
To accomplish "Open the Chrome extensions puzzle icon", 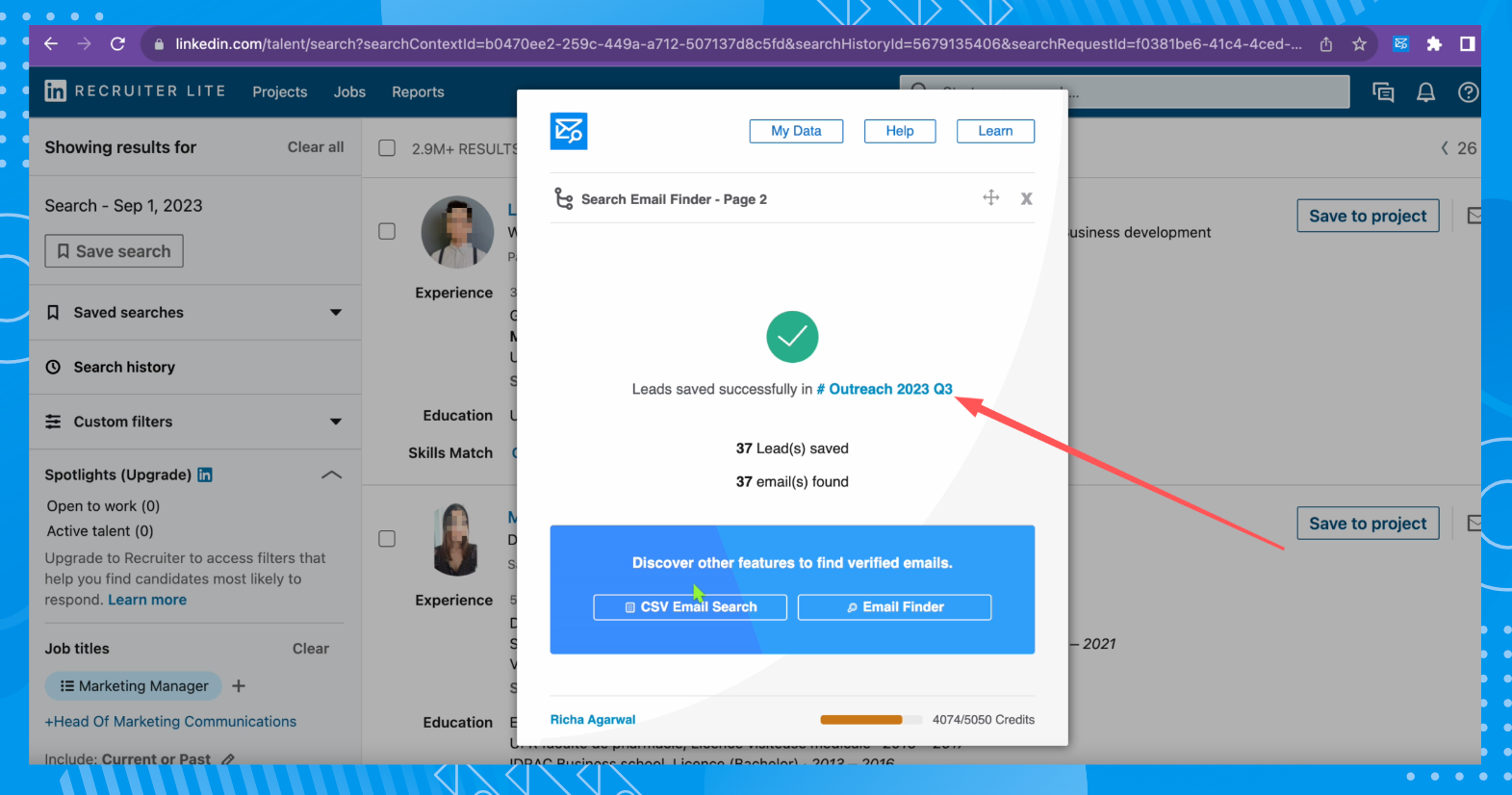I will coord(1434,44).
